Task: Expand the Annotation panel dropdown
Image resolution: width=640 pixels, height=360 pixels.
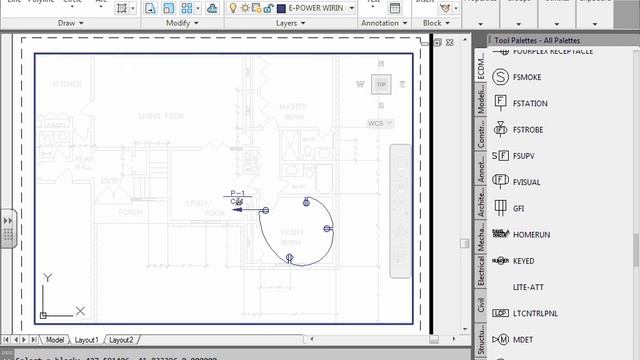Action: (x=384, y=23)
